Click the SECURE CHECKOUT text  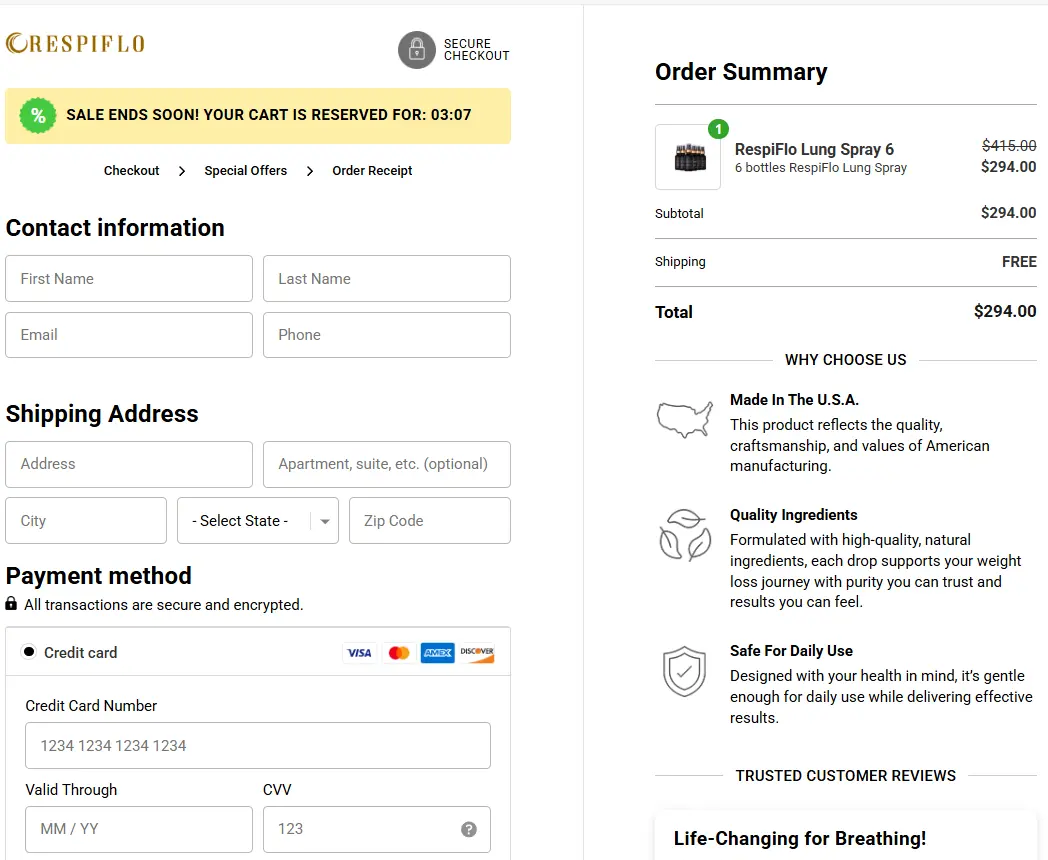477,49
